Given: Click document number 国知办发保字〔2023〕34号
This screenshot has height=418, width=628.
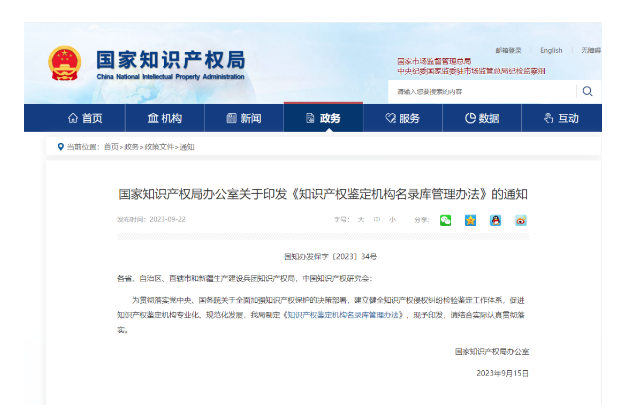Looking at the screenshot, I should [x=330, y=257].
